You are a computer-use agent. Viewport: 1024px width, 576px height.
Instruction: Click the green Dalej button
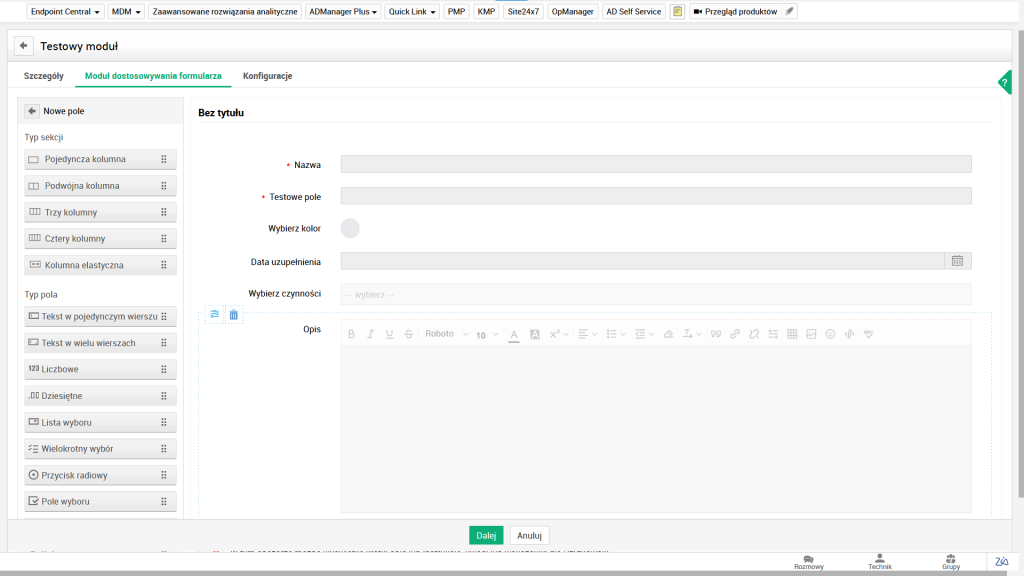click(x=486, y=535)
